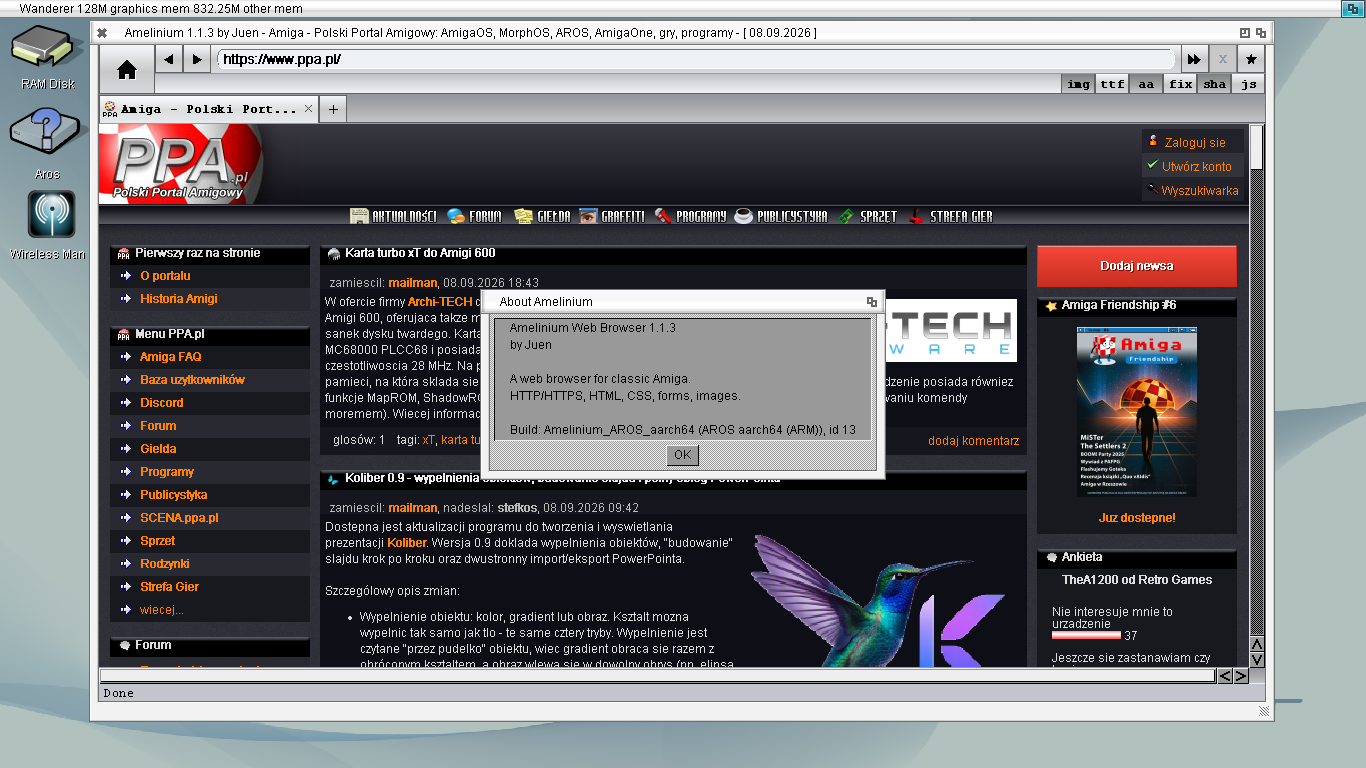Image resolution: width=1366 pixels, height=768 pixels.
Task: Toggle the js JavaScript switch
Action: pos(1248,84)
